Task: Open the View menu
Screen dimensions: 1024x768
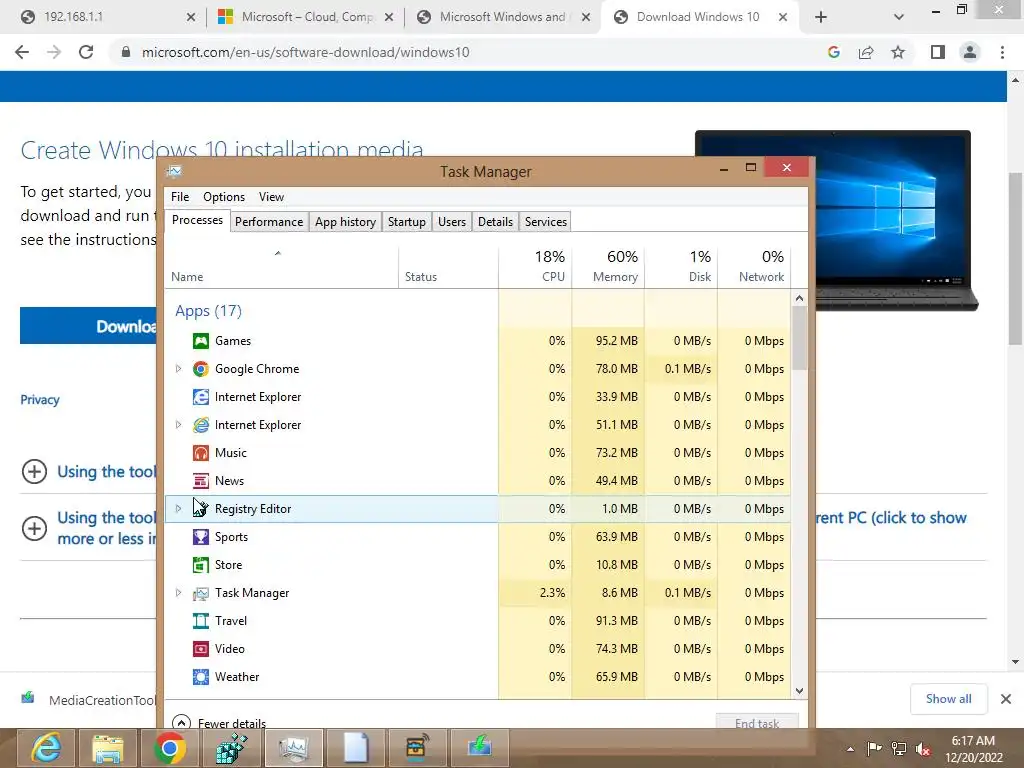Action: coord(271,197)
